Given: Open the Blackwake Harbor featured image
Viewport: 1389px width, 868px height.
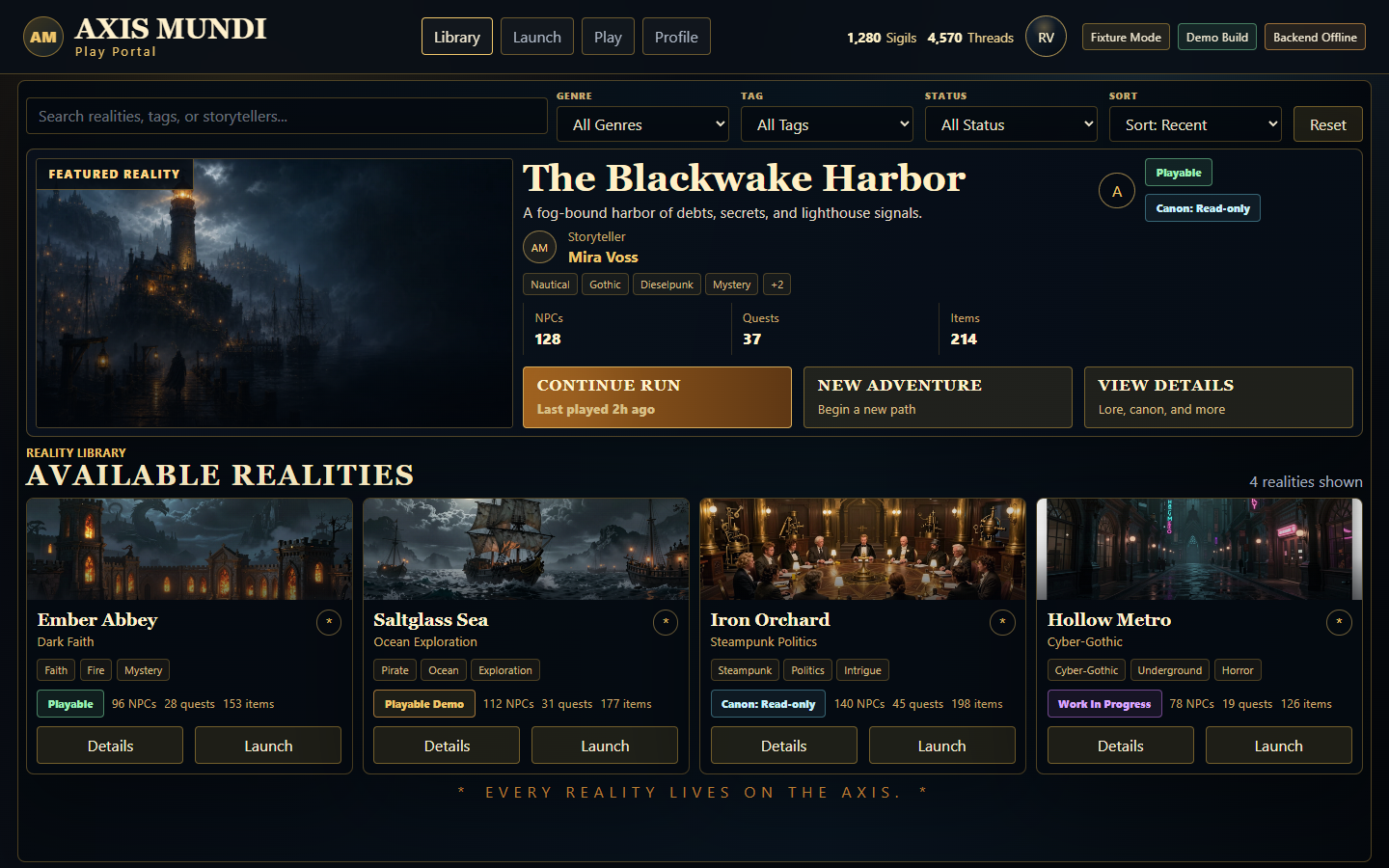Looking at the screenshot, I should [x=274, y=293].
